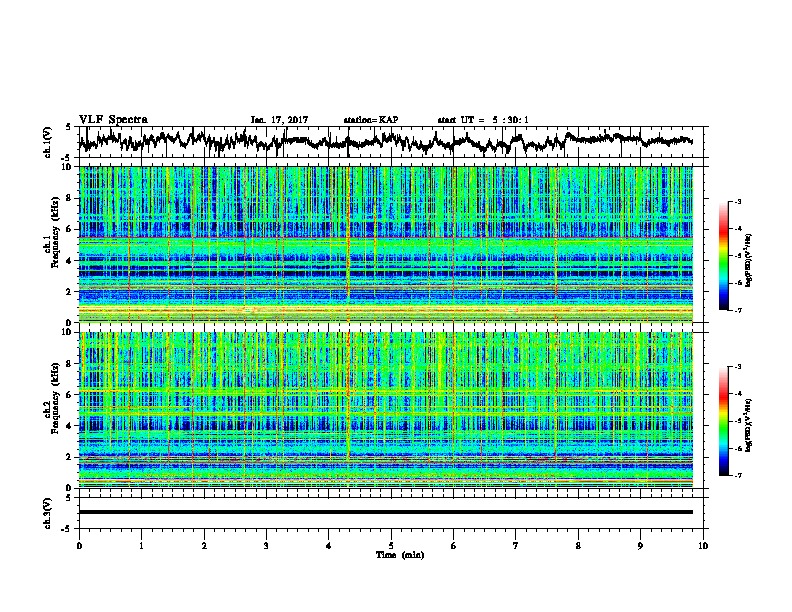Viewport: 792px width, 612px height.
Task: Click the 'station=KAP' label
Action: point(371,120)
